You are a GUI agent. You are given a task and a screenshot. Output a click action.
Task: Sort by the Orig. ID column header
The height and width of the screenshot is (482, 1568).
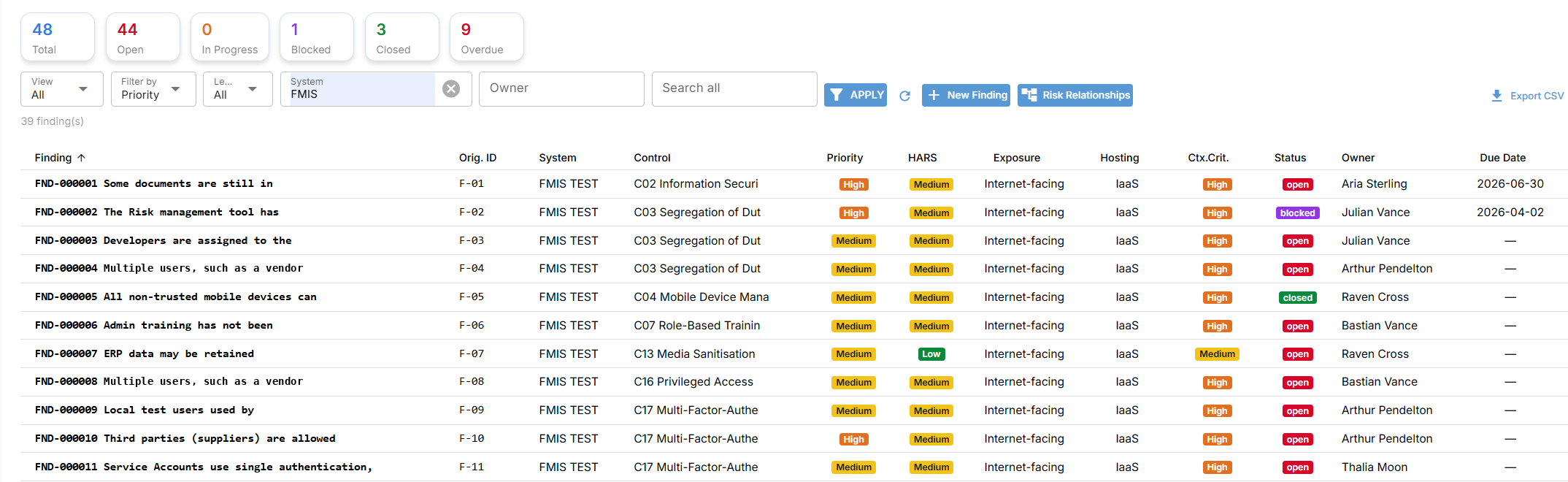pyautogui.click(x=477, y=158)
